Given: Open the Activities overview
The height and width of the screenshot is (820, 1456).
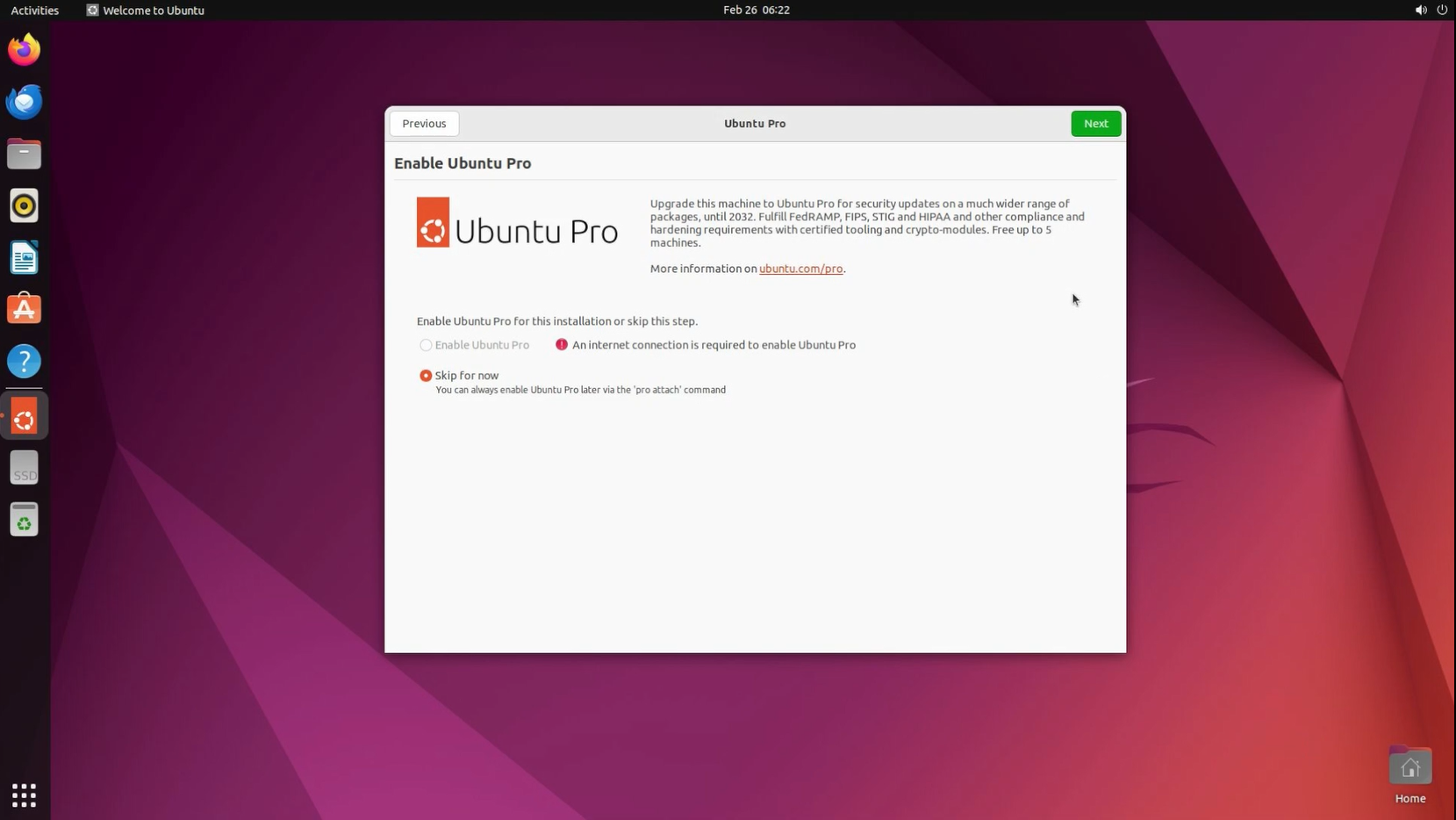Looking at the screenshot, I should click(x=35, y=11).
